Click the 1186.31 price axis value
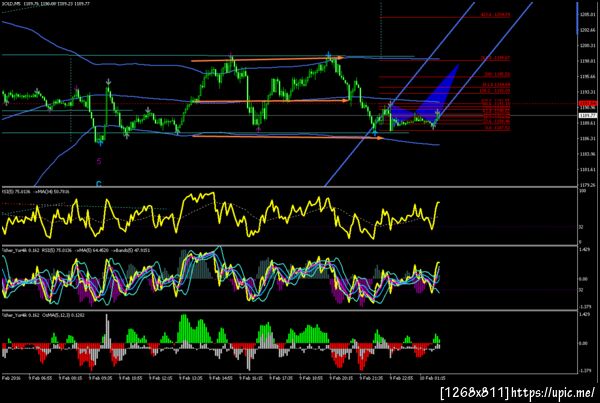 587,139
